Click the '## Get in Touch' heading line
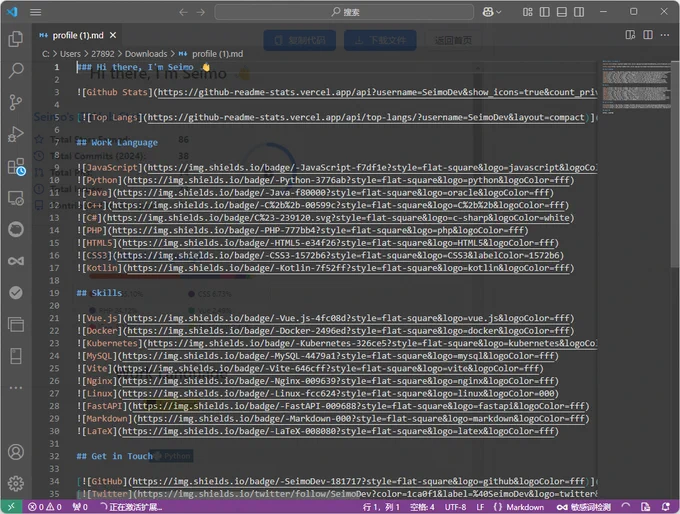The width and height of the screenshot is (680, 514). pos(114,456)
